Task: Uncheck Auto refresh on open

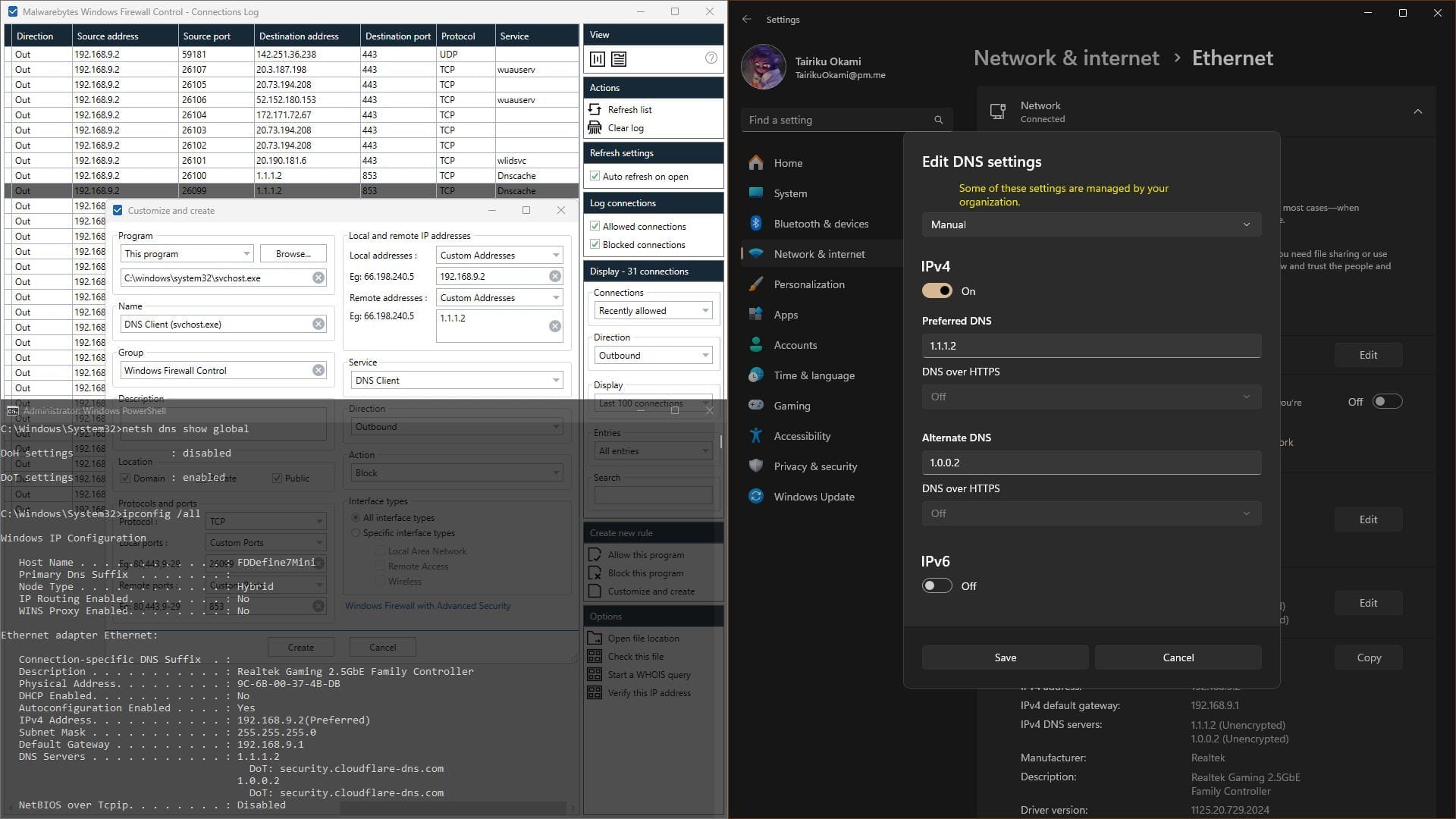Action: click(595, 176)
